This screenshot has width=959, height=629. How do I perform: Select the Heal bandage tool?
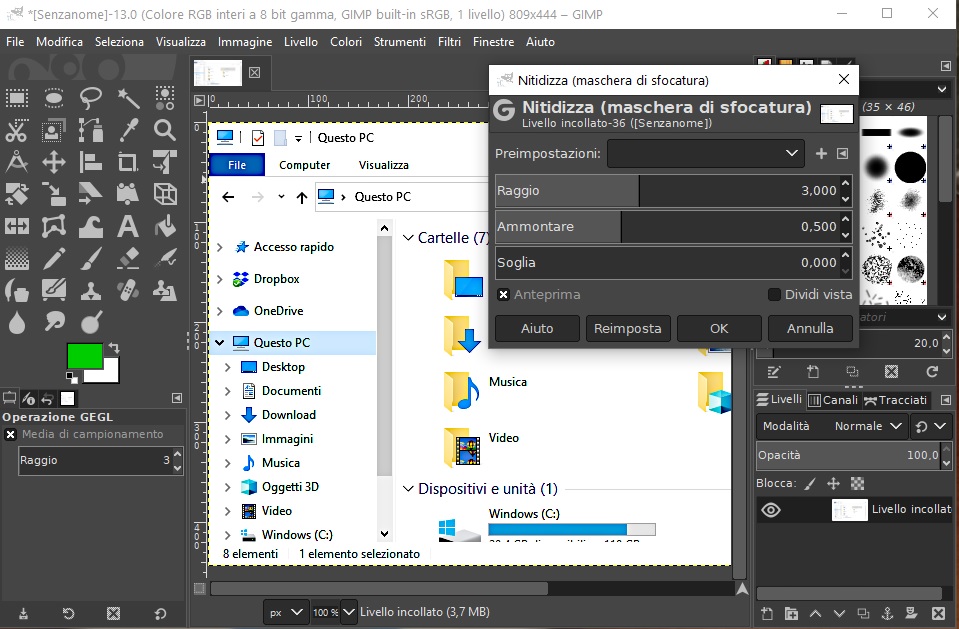coord(128,291)
